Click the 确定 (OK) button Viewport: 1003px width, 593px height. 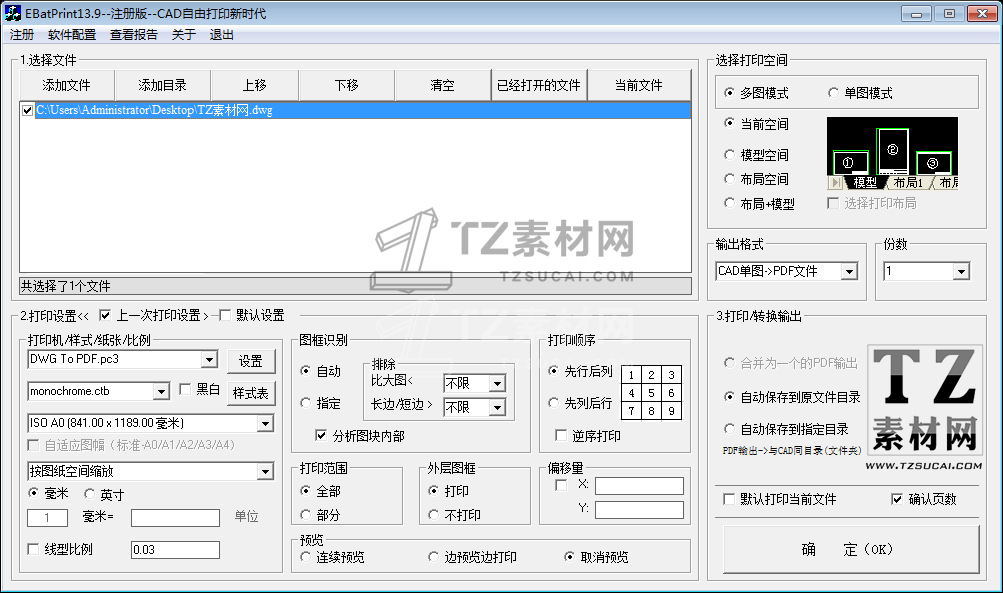[851, 549]
